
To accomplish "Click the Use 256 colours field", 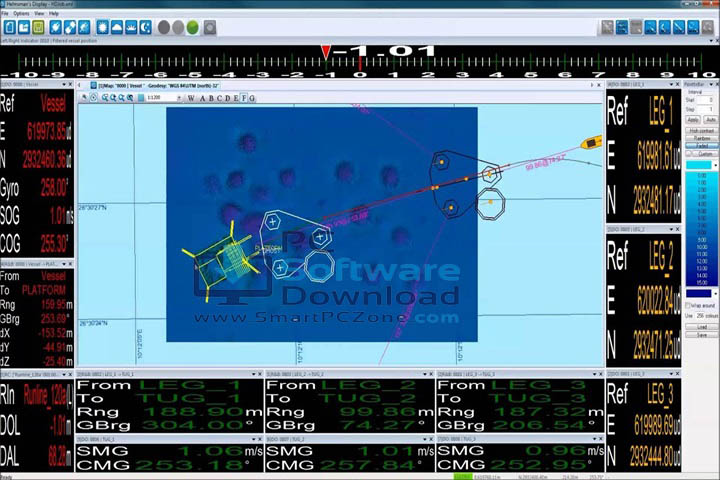I will [x=701, y=316].
